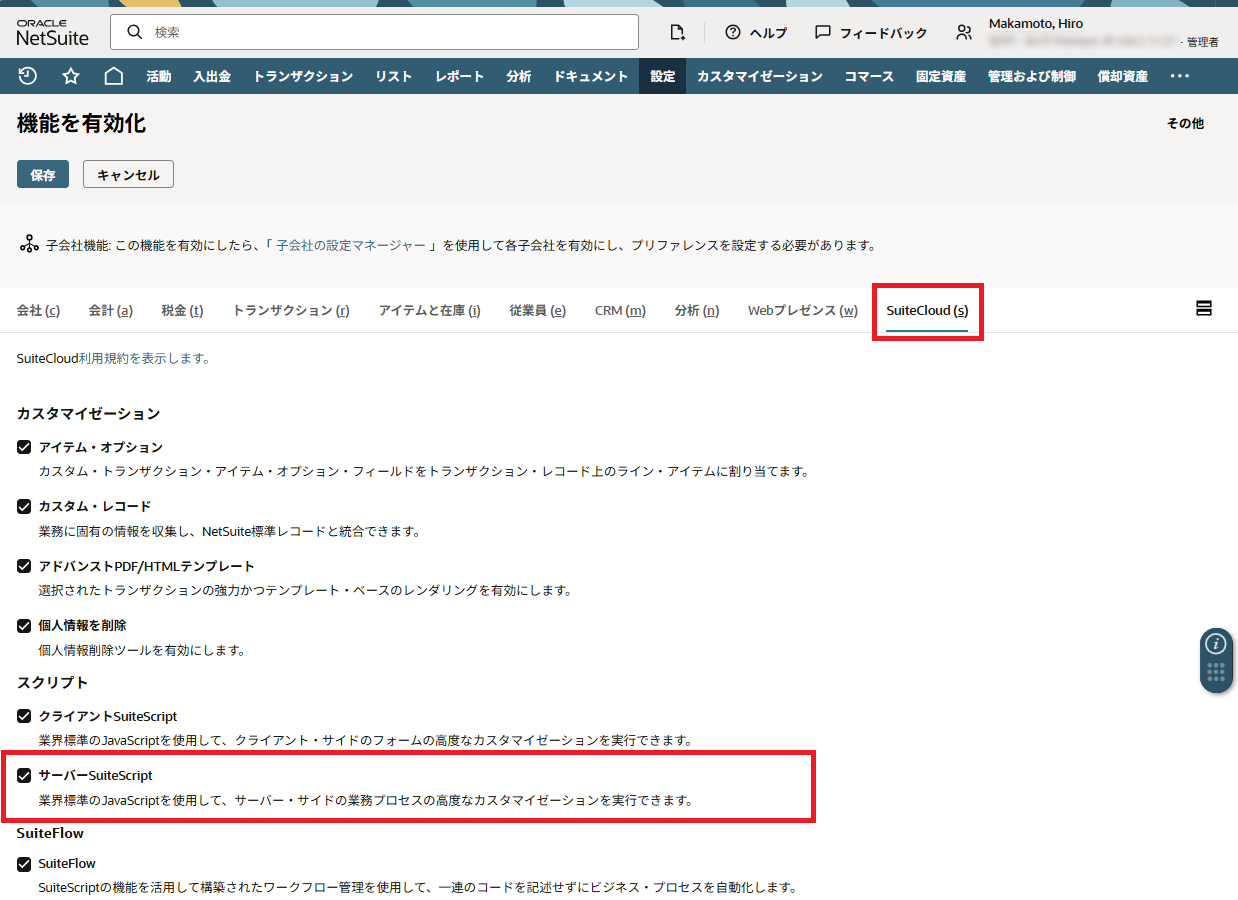Switch to the トランザクション (r) tab
Image resolution: width=1238 pixels, height=900 pixels.
291,311
